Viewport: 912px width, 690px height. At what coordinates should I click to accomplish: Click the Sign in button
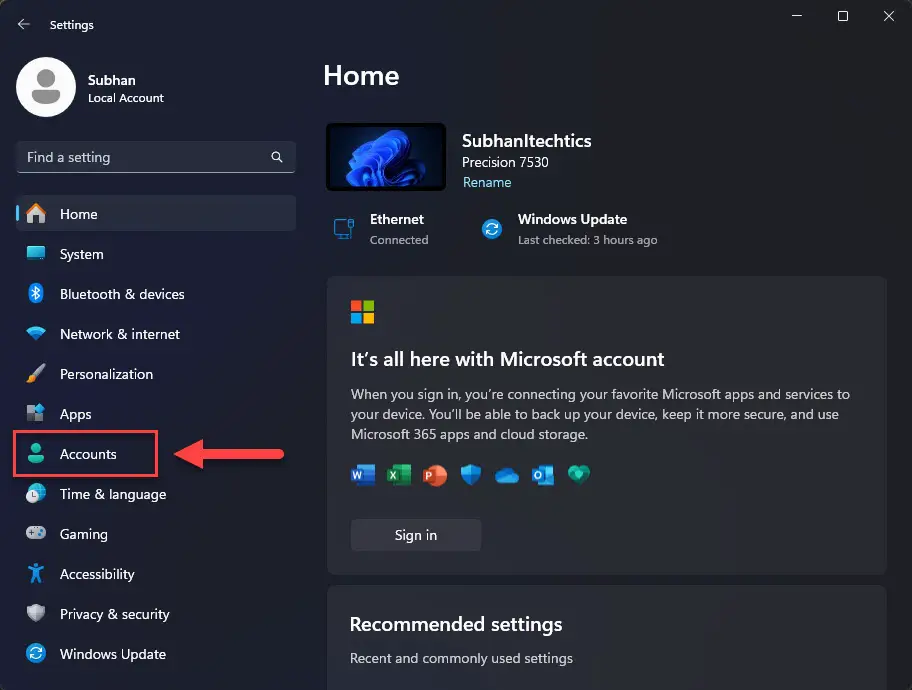(x=416, y=535)
